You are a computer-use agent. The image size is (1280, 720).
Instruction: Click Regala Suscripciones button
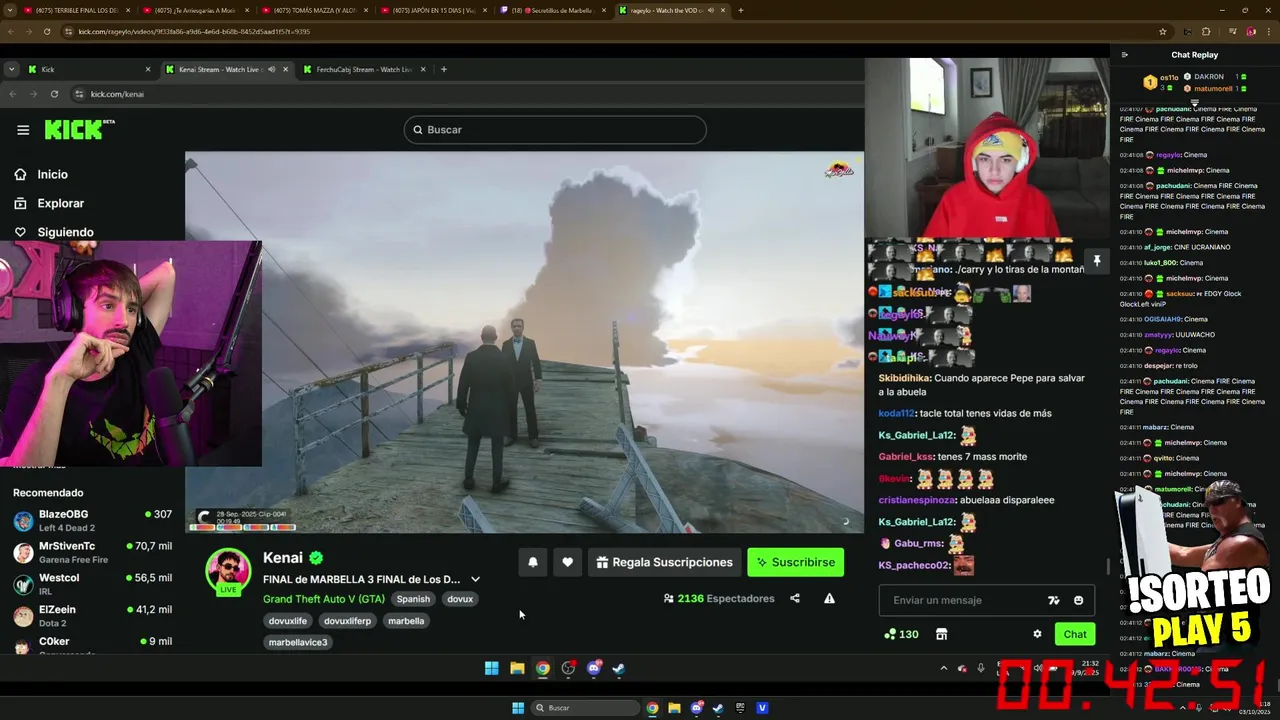point(665,562)
